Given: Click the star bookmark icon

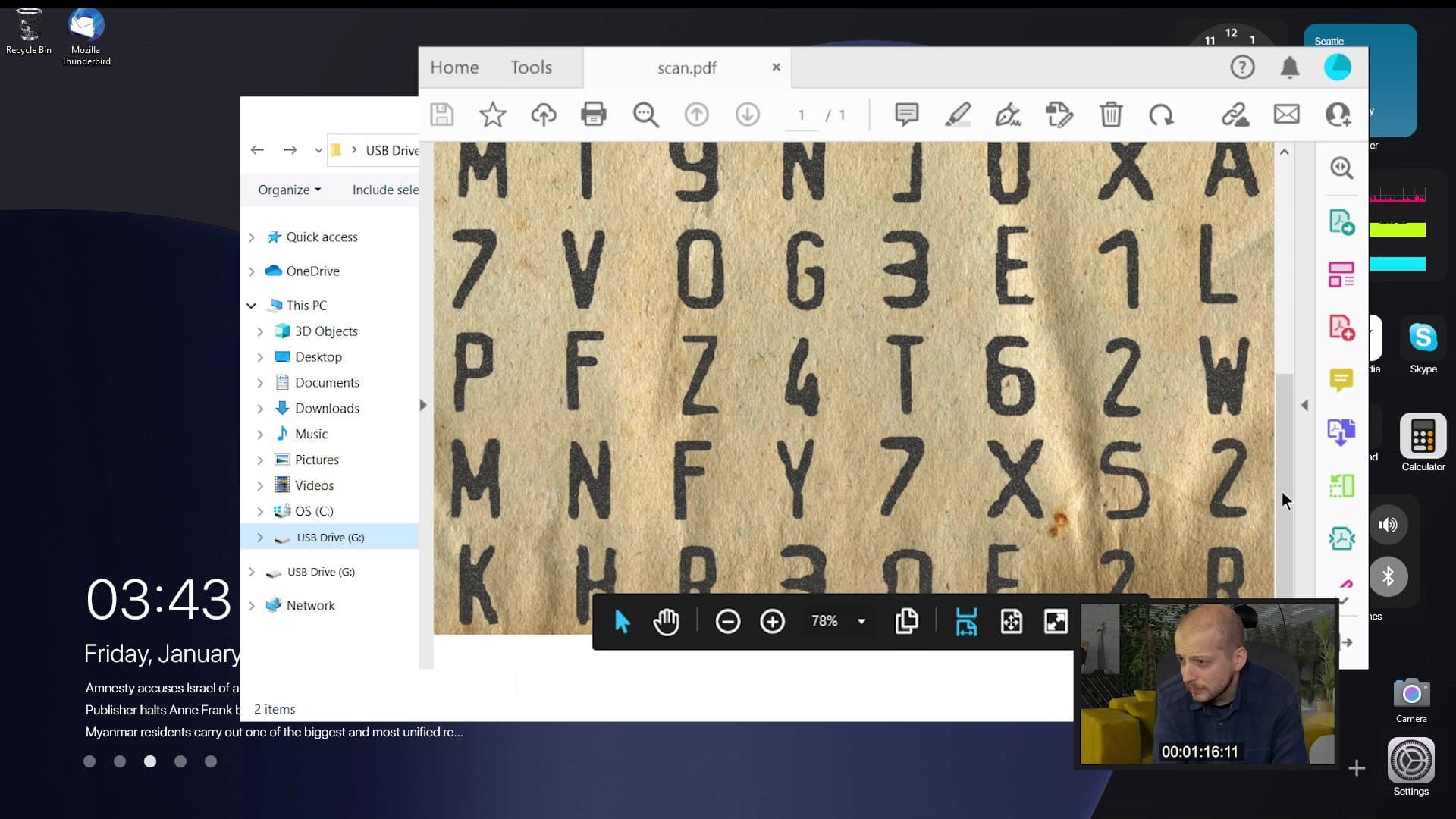Looking at the screenshot, I should (x=492, y=115).
